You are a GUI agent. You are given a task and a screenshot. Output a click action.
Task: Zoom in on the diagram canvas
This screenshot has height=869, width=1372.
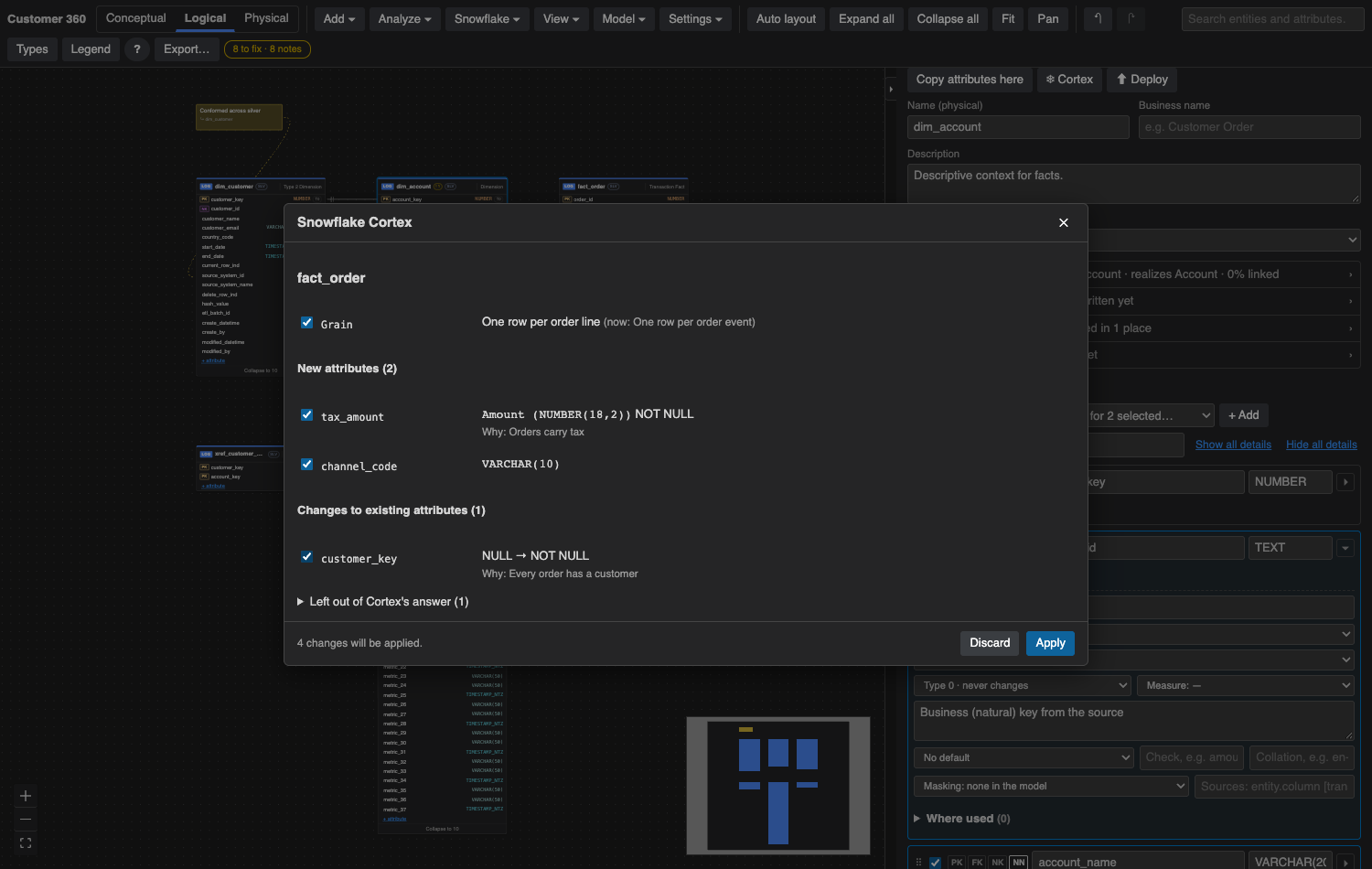26,796
